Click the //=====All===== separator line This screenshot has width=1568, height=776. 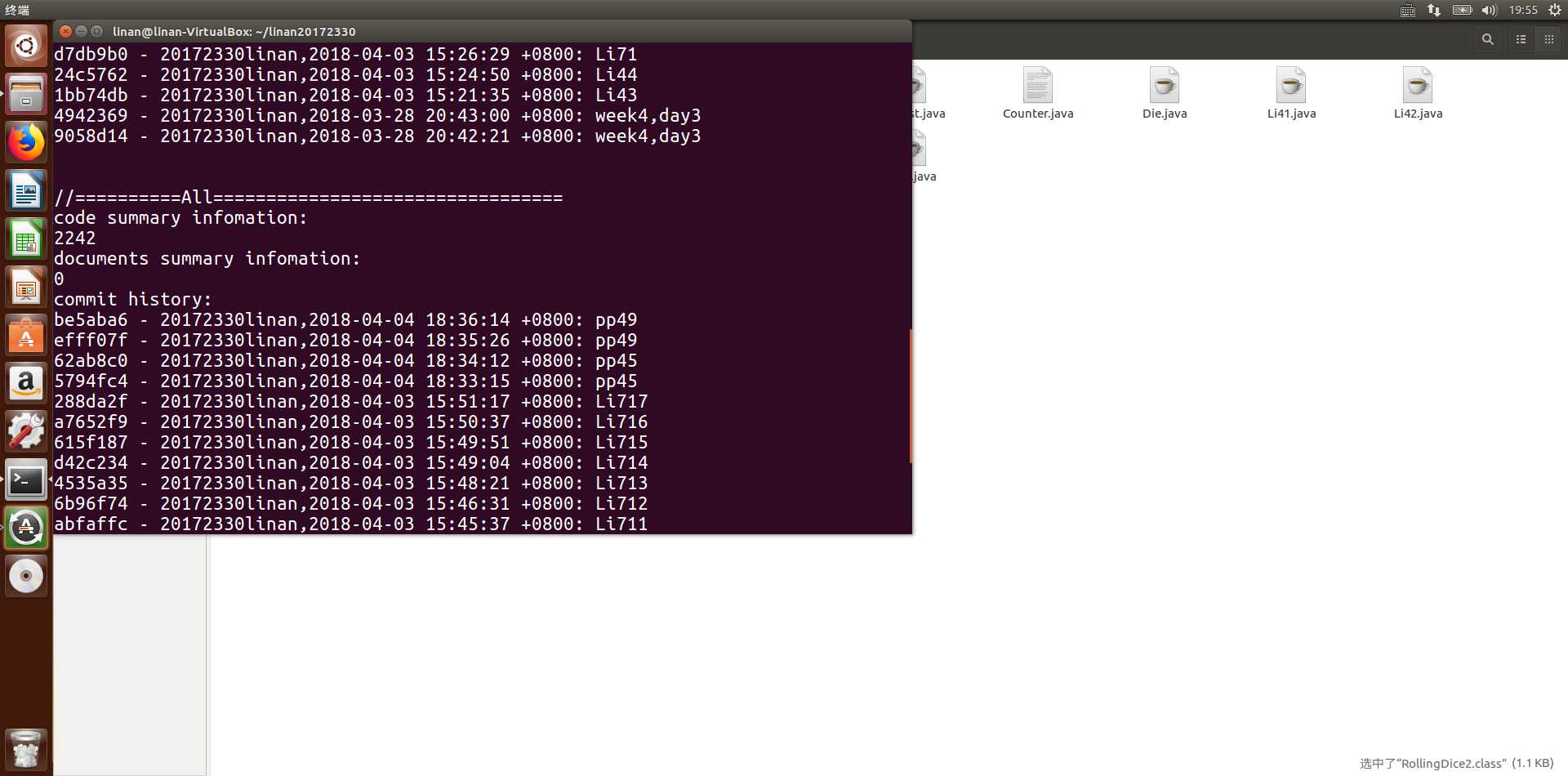[309, 197]
